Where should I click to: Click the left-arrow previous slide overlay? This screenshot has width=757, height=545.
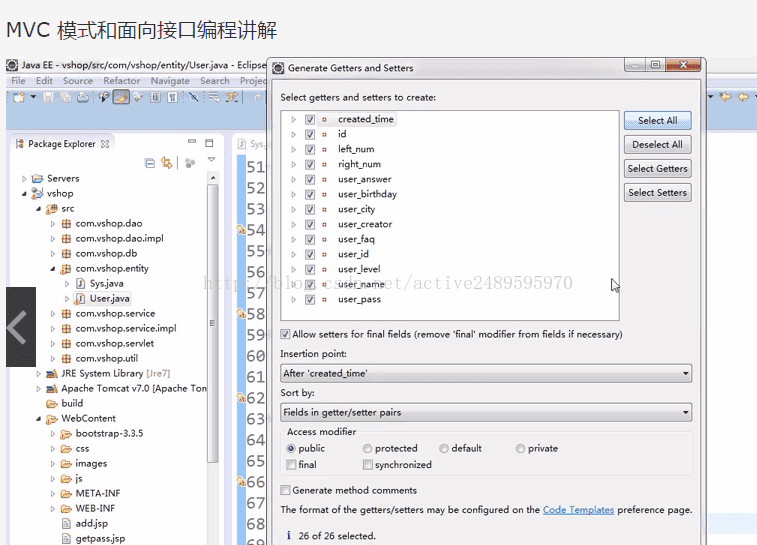pyautogui.click(x=21, y=327)
